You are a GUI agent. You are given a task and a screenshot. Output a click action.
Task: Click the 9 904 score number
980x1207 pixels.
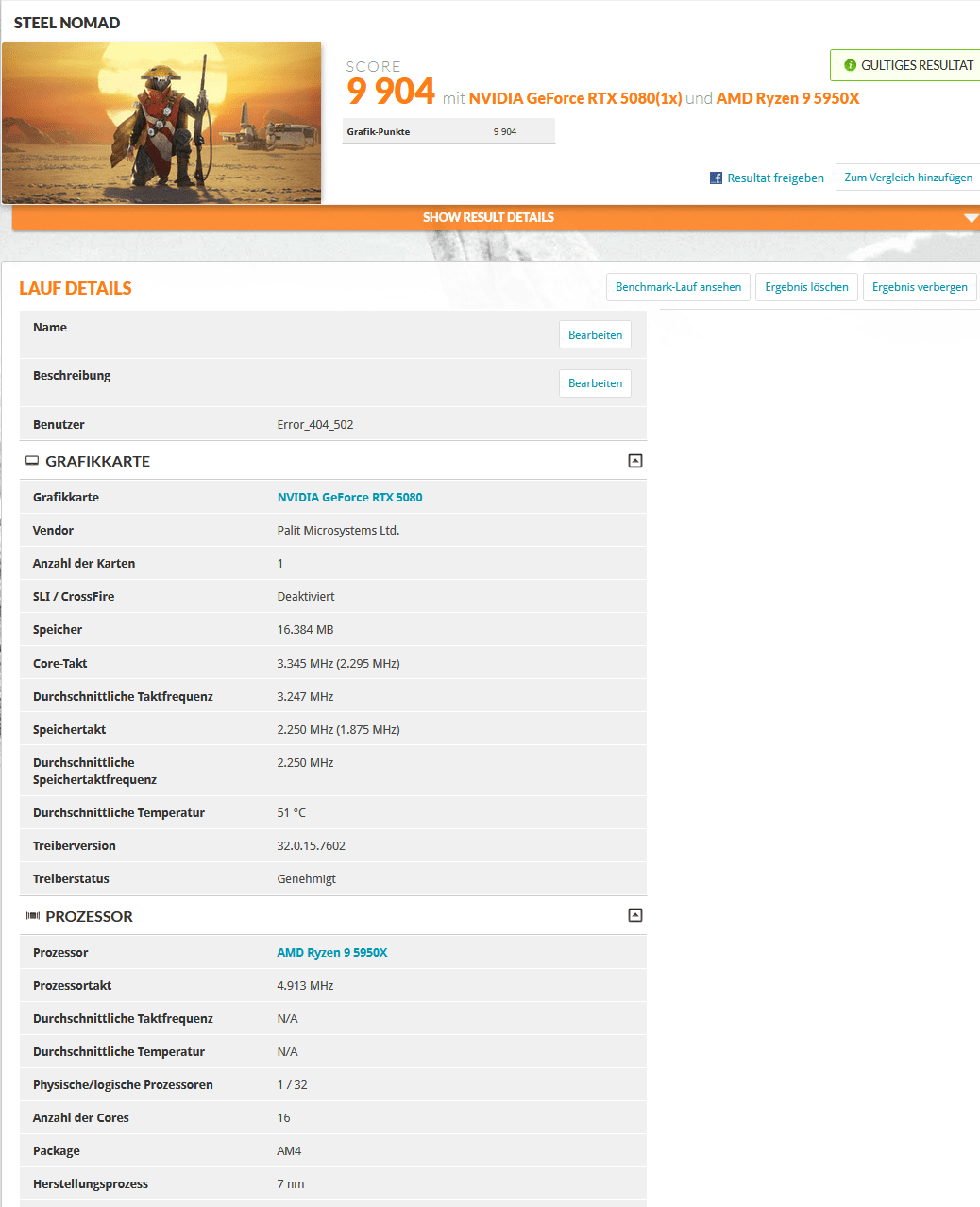pyautogui.click(x=391, y=92)
